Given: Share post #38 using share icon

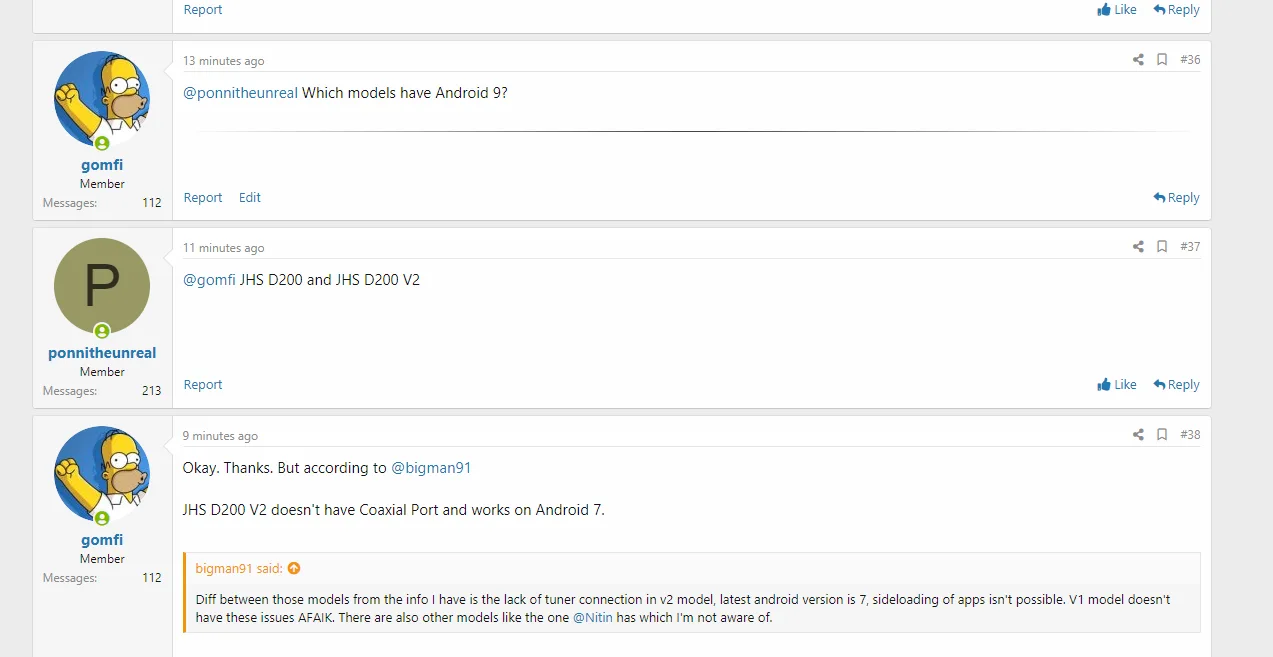Looking at the screenshot, I should (x=1138, y=435).
